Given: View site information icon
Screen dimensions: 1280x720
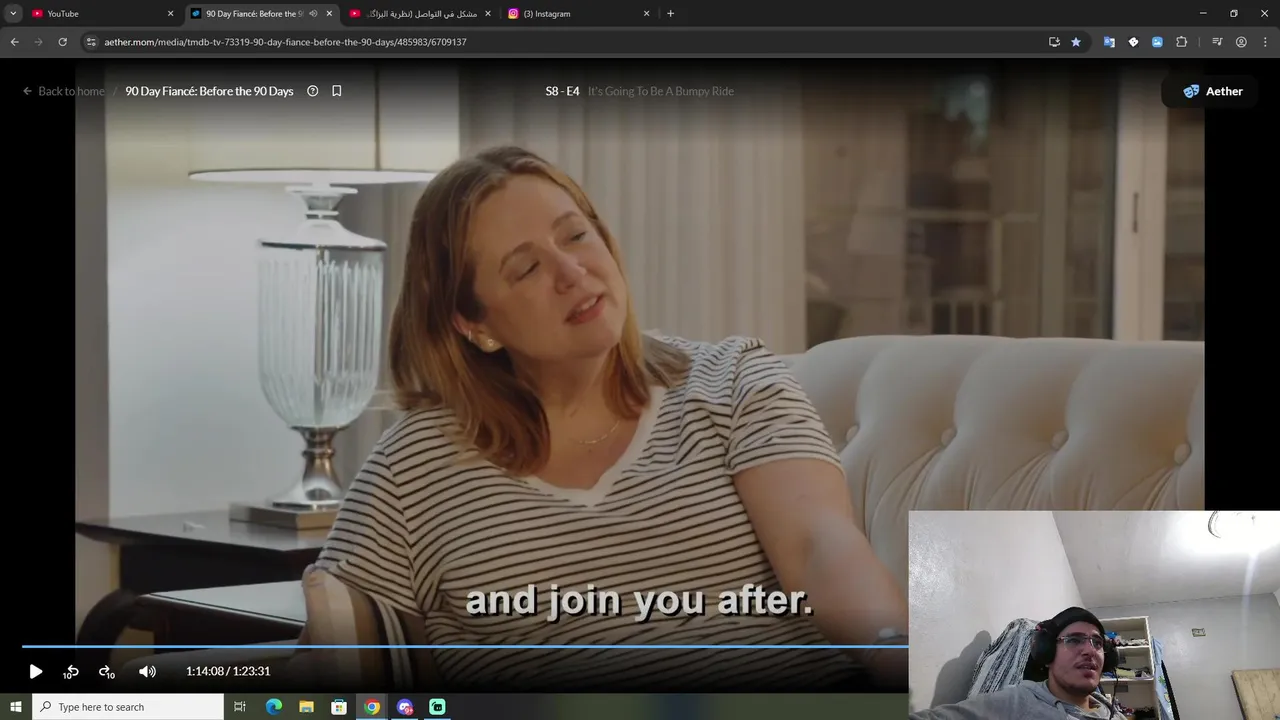Looking at the screenshot, I should [x=91, y=42].
